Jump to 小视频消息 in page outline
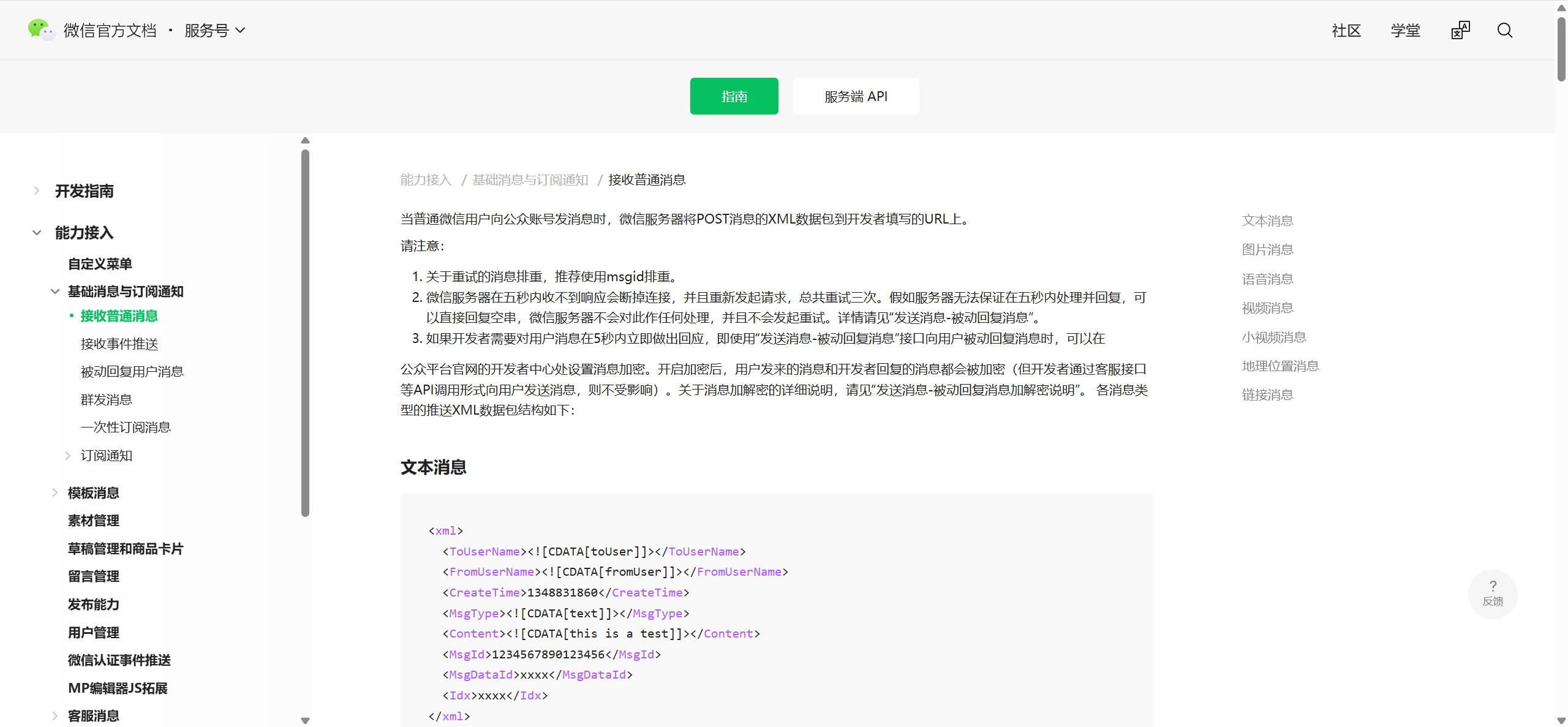The width and height of the screenshot is (1568, 727). [x=1274, y=337]
